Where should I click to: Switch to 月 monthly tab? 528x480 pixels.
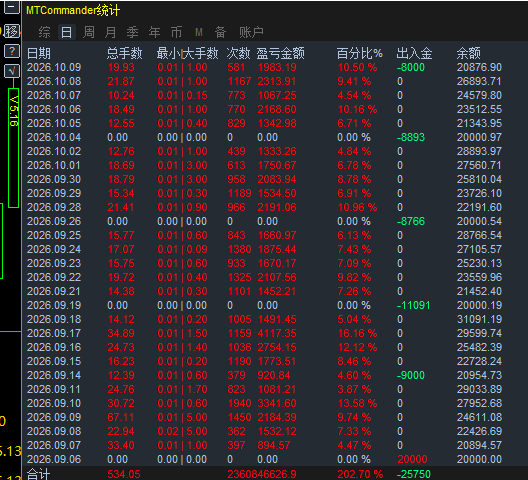(110, 32)
